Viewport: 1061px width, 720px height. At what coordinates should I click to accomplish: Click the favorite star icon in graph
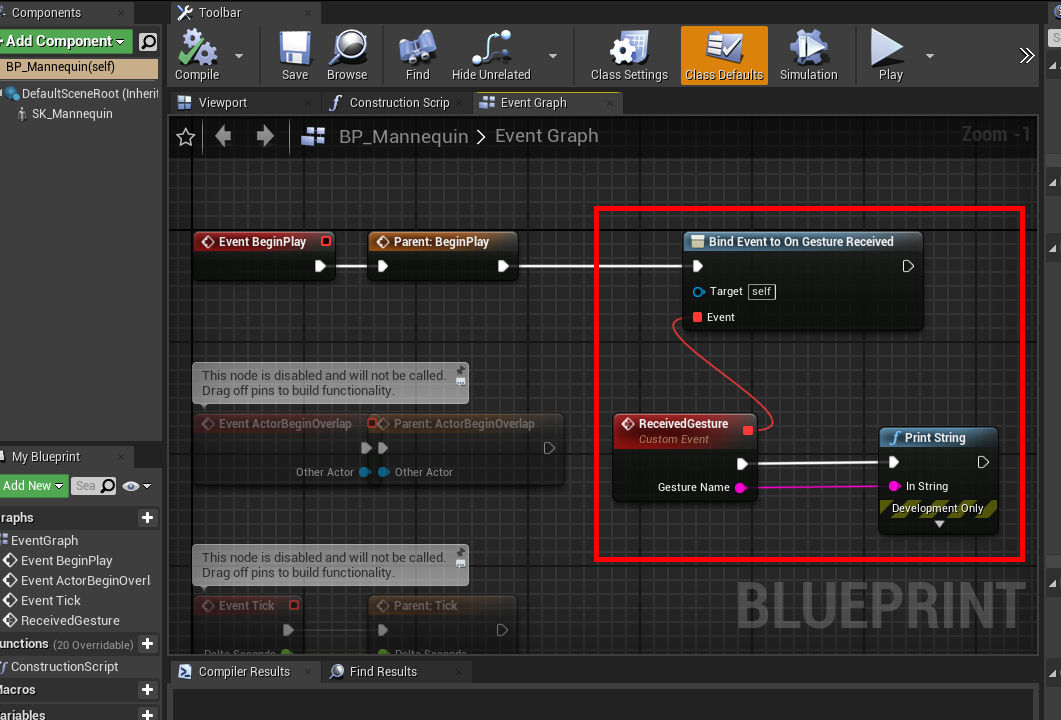[x=185, y=137]
